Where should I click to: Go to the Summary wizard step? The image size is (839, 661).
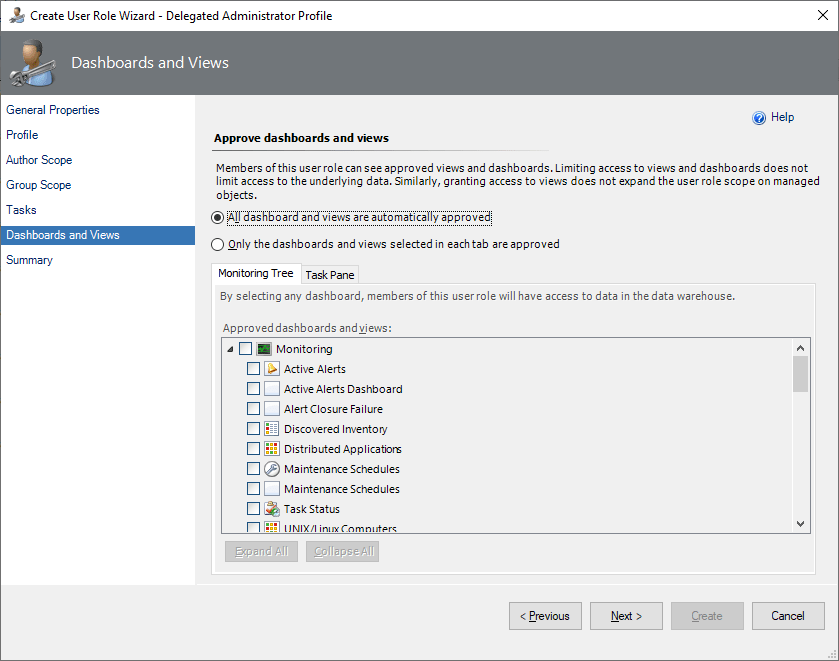[x=29, y=260]
